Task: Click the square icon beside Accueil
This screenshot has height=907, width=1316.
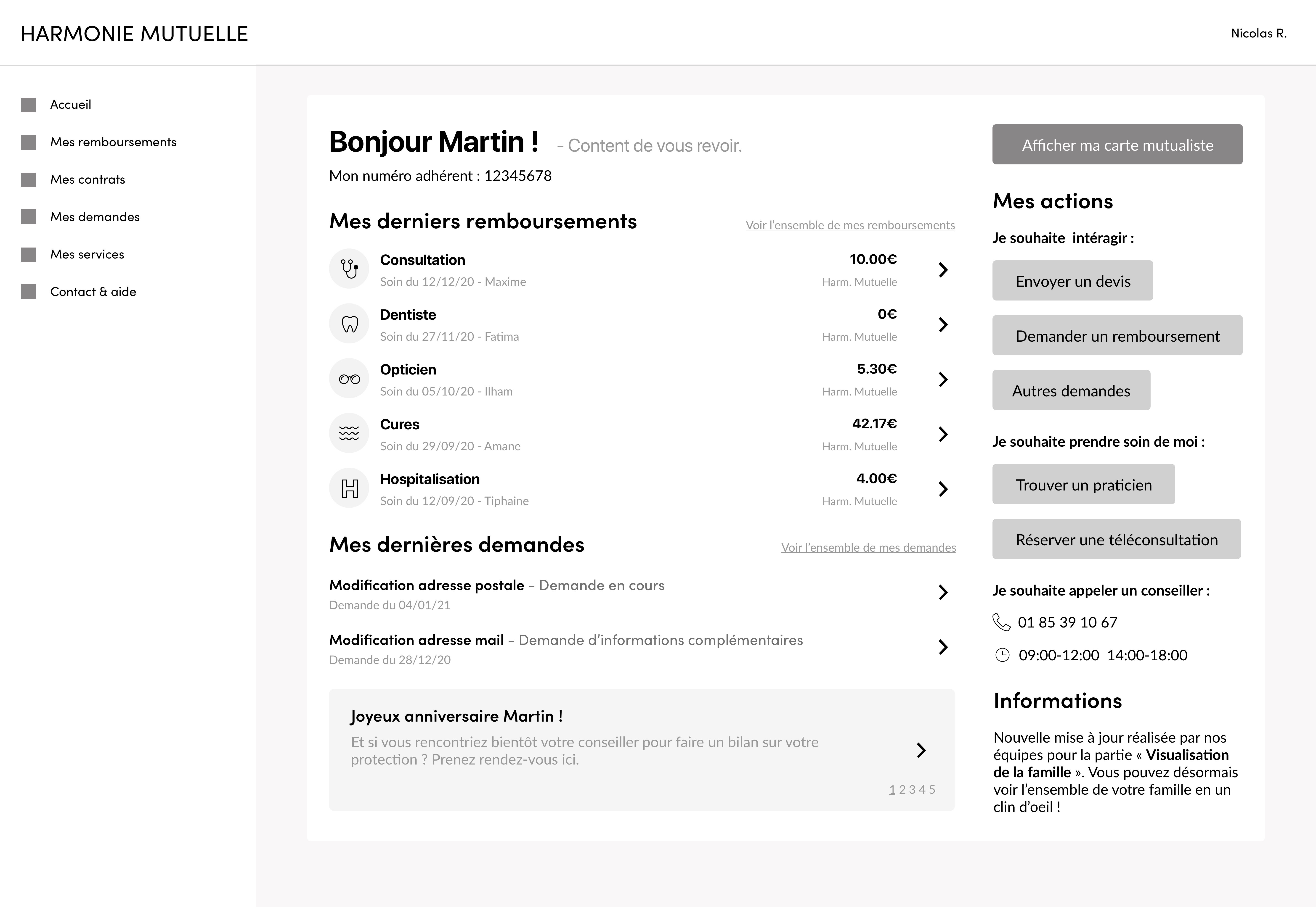Action: 28,105
